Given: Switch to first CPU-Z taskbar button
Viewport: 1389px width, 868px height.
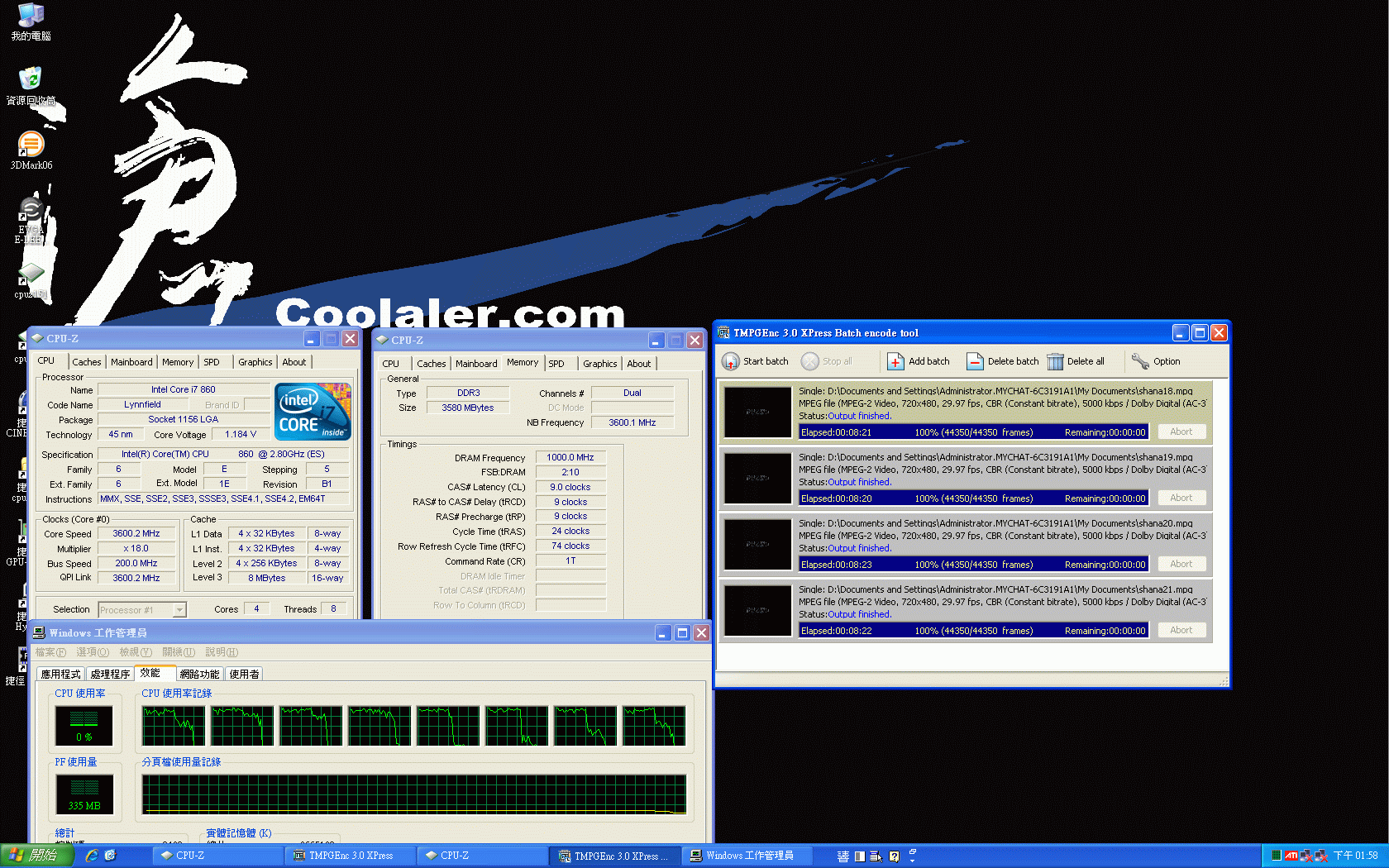Looking at the screenshot, I should coord(217,856).
